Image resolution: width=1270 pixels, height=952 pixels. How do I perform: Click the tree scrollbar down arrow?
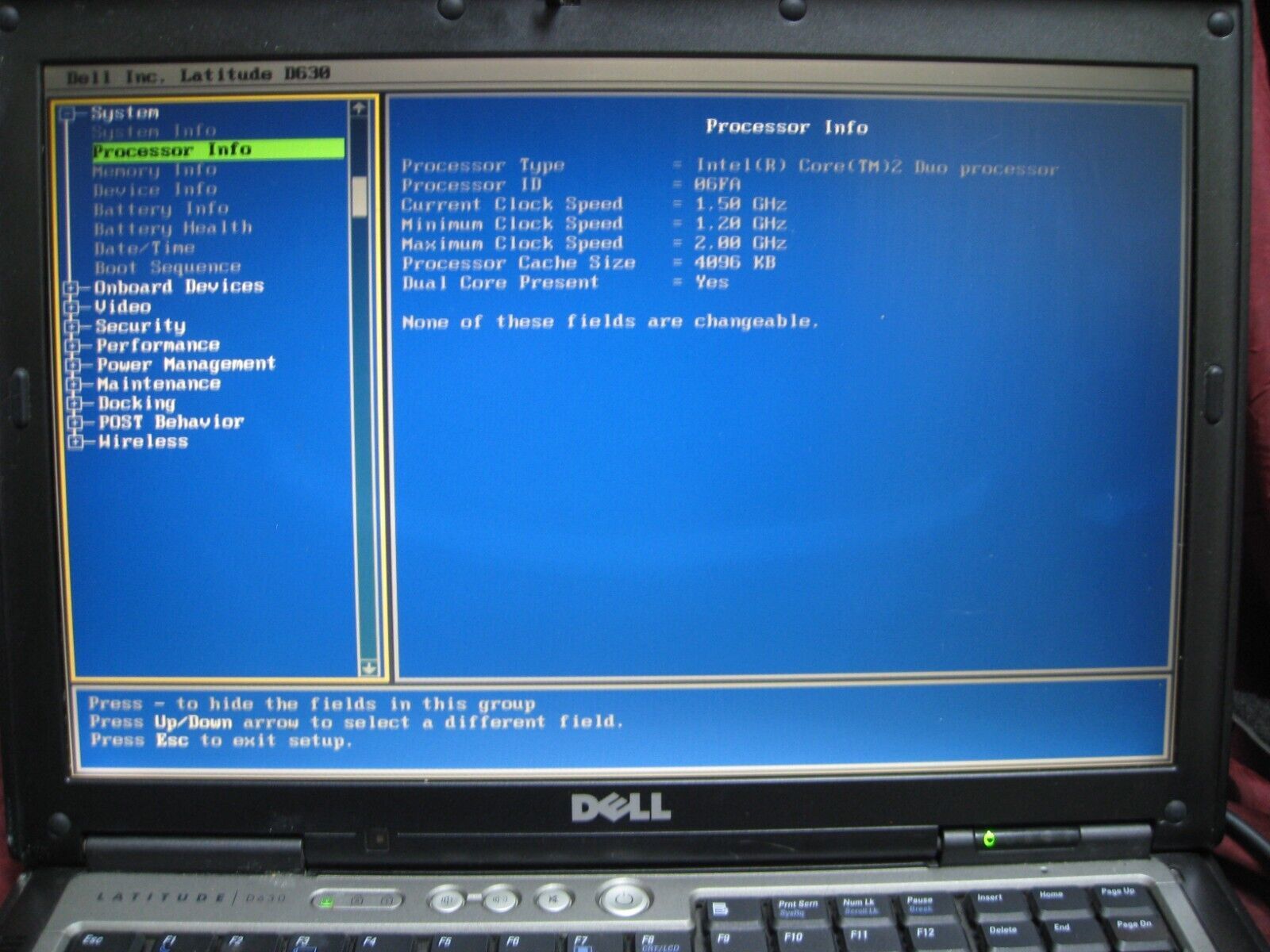[368, 668]
